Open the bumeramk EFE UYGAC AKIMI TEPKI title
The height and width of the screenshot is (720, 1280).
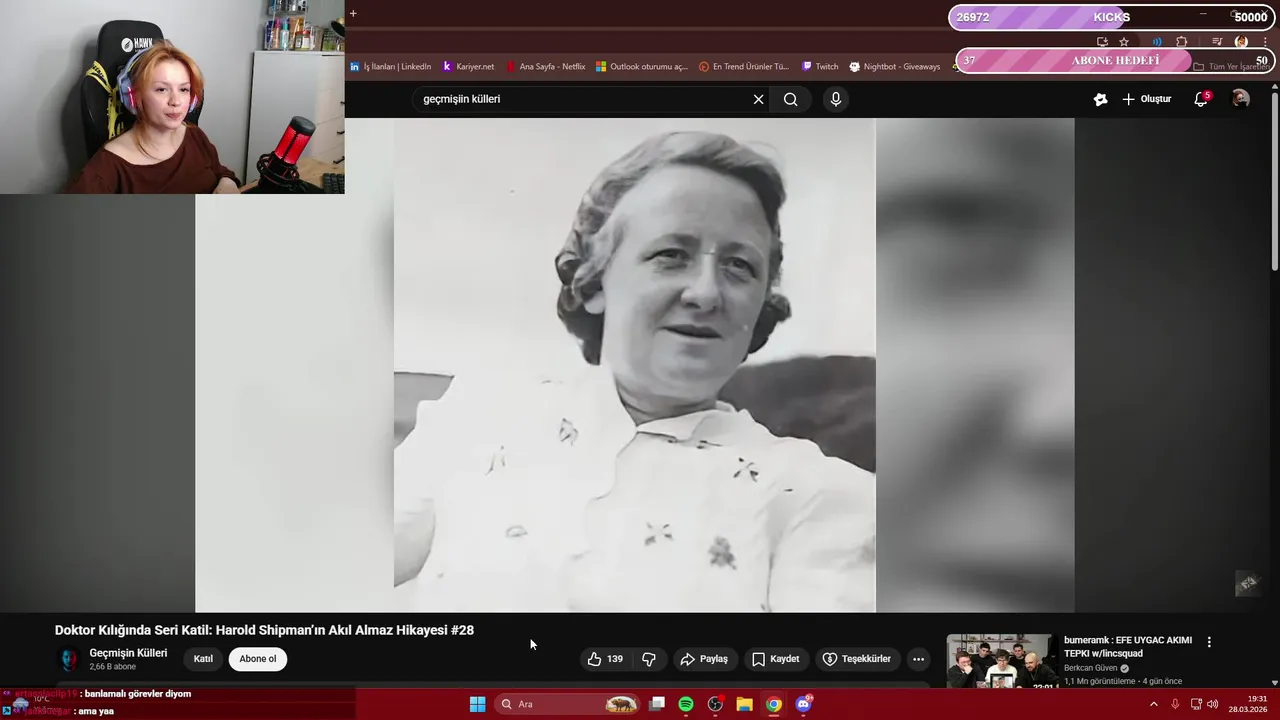coord(1128,646)
